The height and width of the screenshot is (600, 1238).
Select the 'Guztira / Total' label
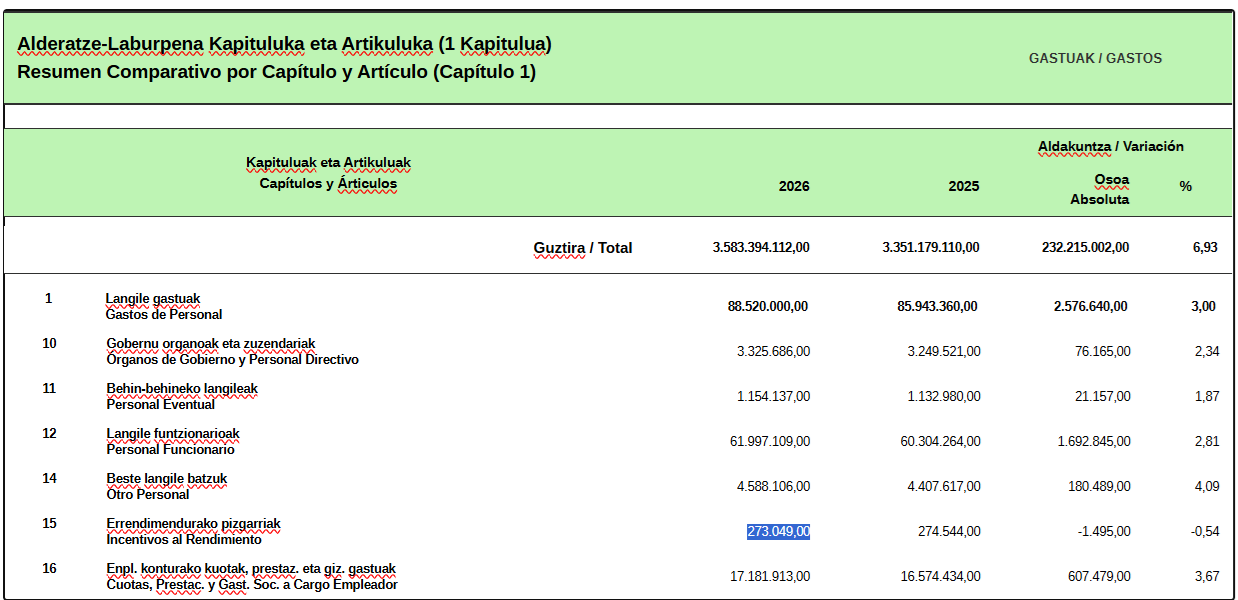(583, 248)
